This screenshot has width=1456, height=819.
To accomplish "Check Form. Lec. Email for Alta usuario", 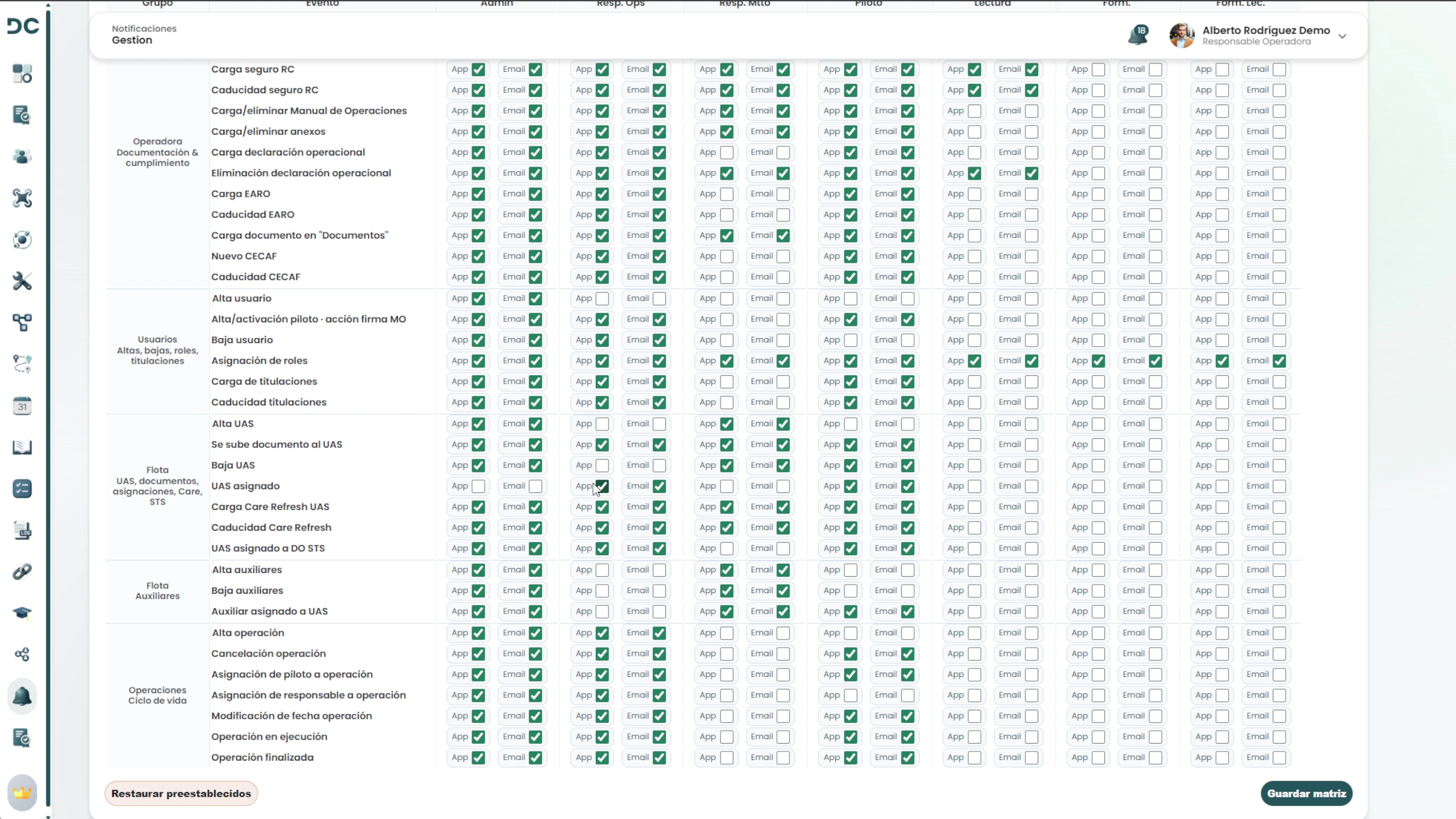I will [x=1279, y=298].
